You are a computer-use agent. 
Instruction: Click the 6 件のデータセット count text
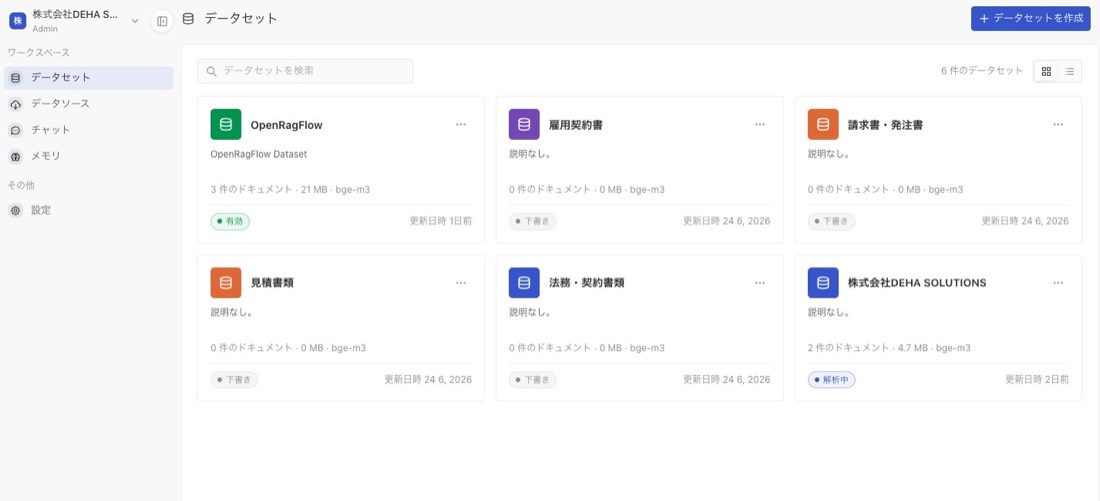(x=982, y=71)
